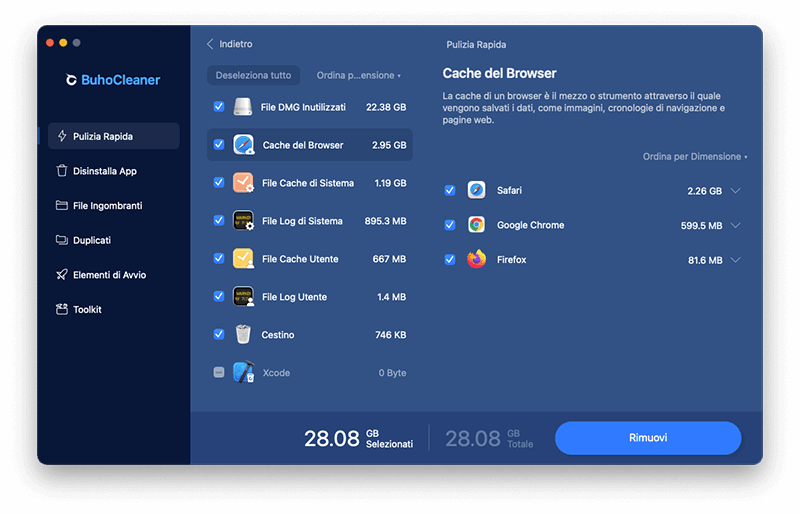Select the File Cache Utente label
The image size is (800, 514).
(300, 259)
